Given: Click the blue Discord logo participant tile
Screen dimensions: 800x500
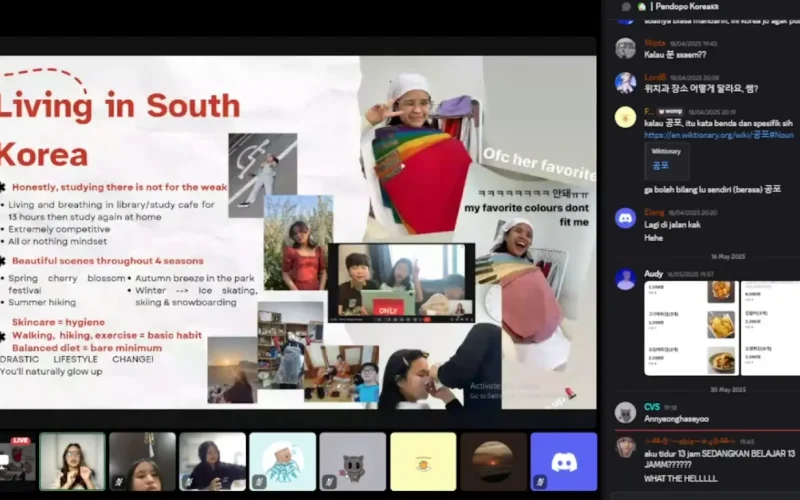Looking at the screenshot, I should 563,461.
